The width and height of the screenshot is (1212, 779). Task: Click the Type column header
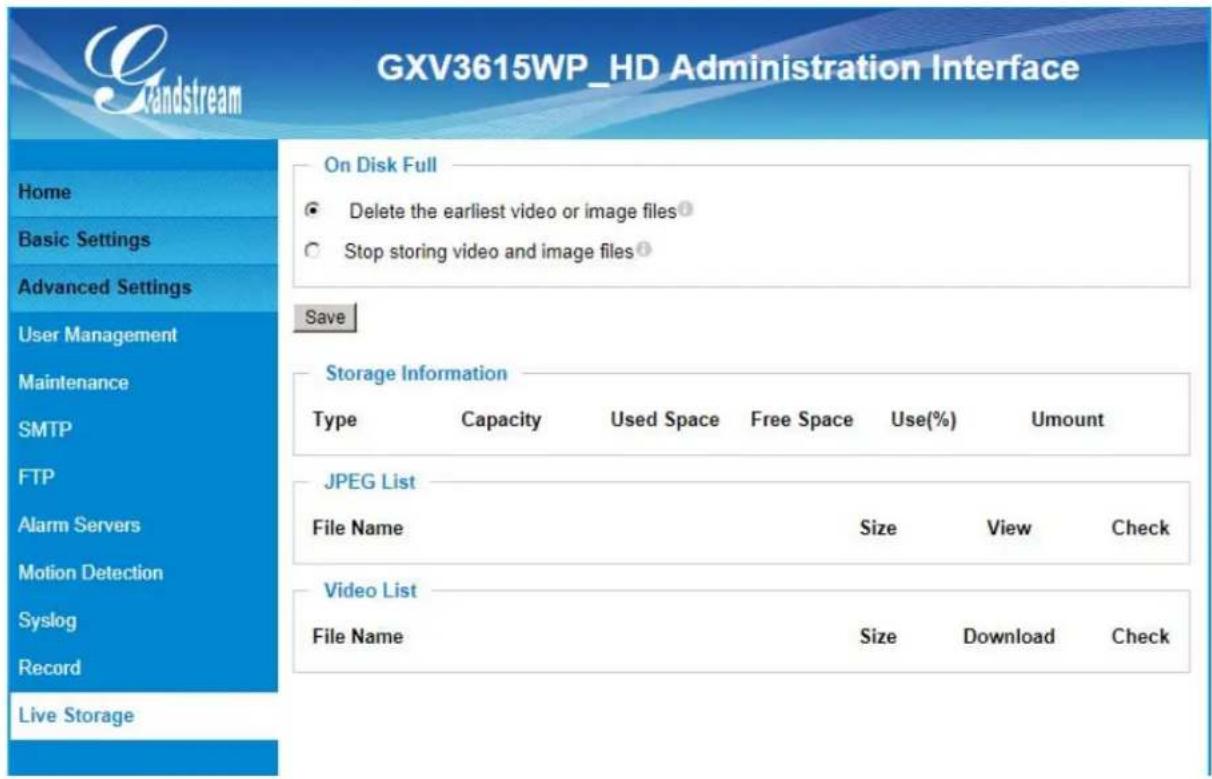point(335,420)
